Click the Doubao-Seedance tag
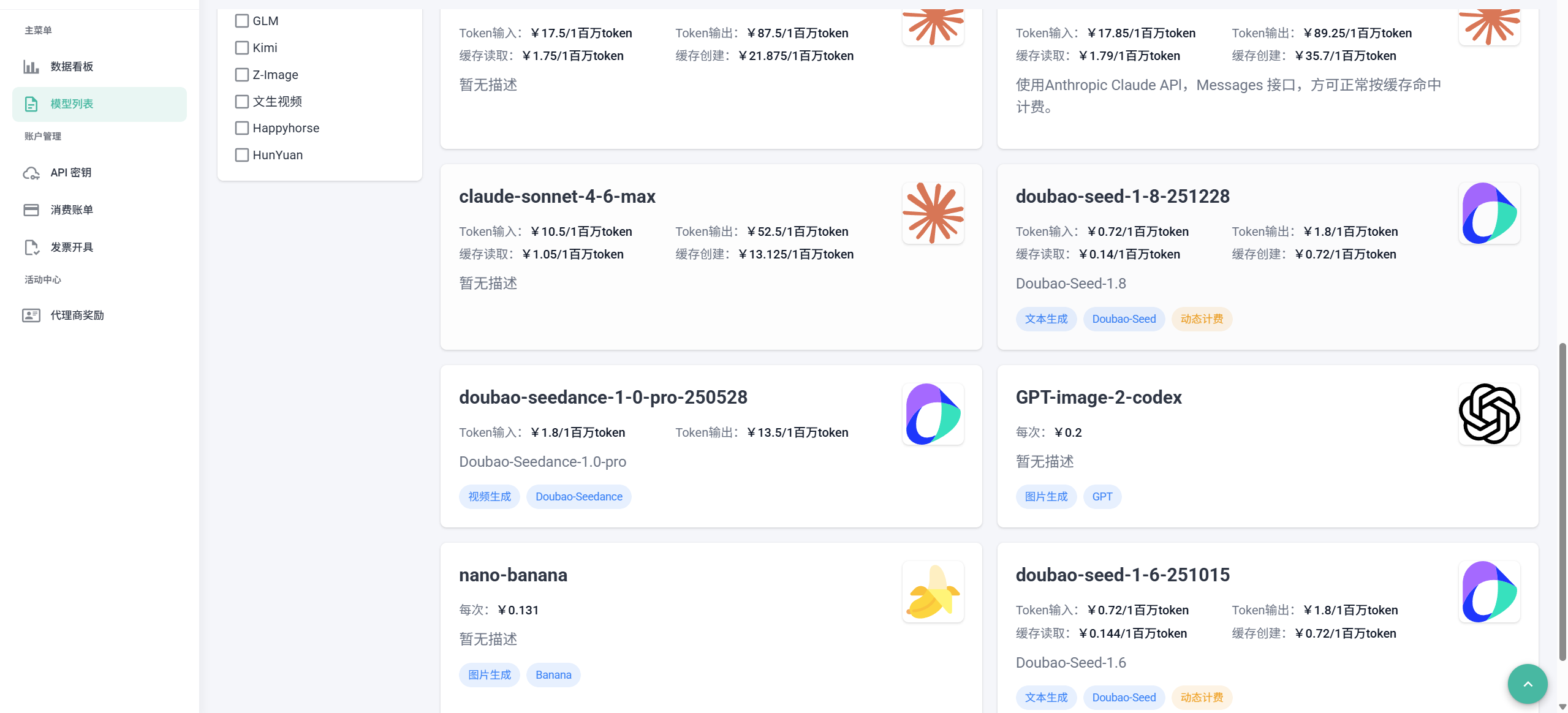This screenshot has height=713, width=1568. click(x=579, y=497)
